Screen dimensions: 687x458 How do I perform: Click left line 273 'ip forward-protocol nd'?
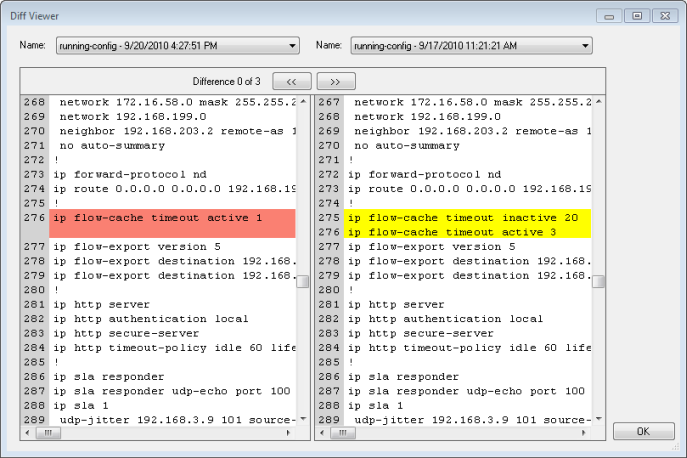[130, 174]
